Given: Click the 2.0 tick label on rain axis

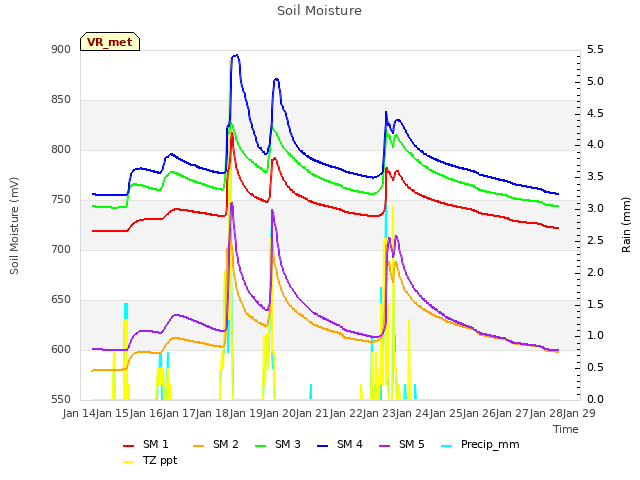Looking at the screenshot, I should (x=596, y=272).
